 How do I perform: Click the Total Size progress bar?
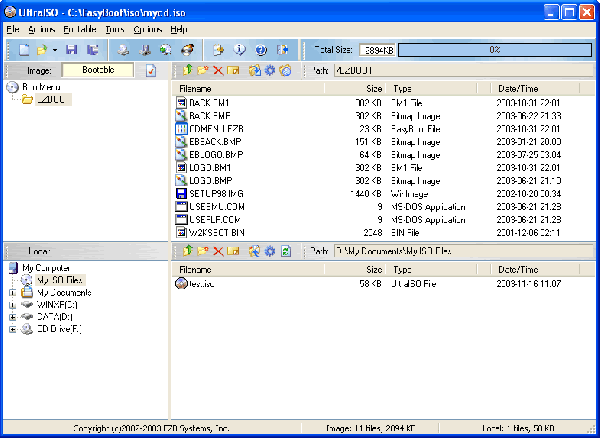[494, 49]
